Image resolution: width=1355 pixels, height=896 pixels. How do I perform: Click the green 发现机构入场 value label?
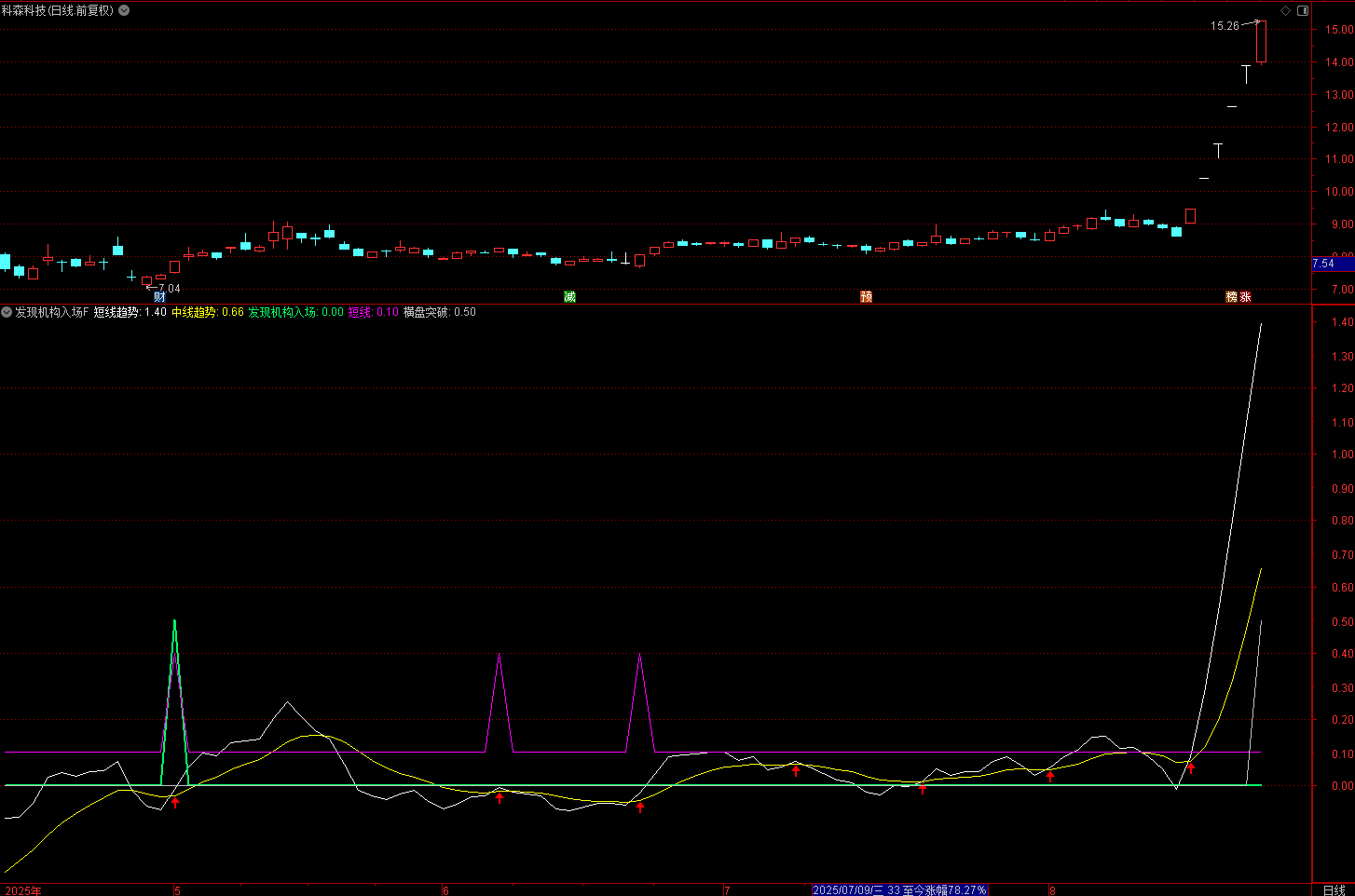point(282,312)
